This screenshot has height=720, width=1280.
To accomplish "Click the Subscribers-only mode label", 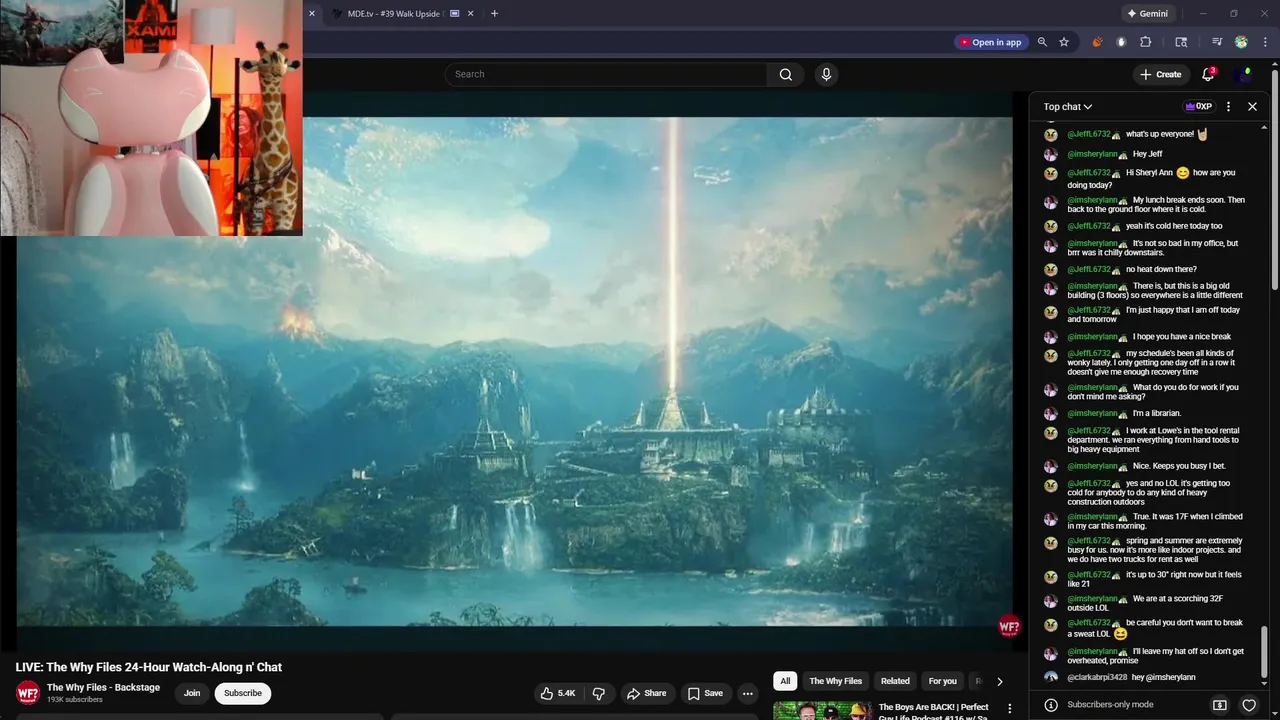I will coord(1110,705).
